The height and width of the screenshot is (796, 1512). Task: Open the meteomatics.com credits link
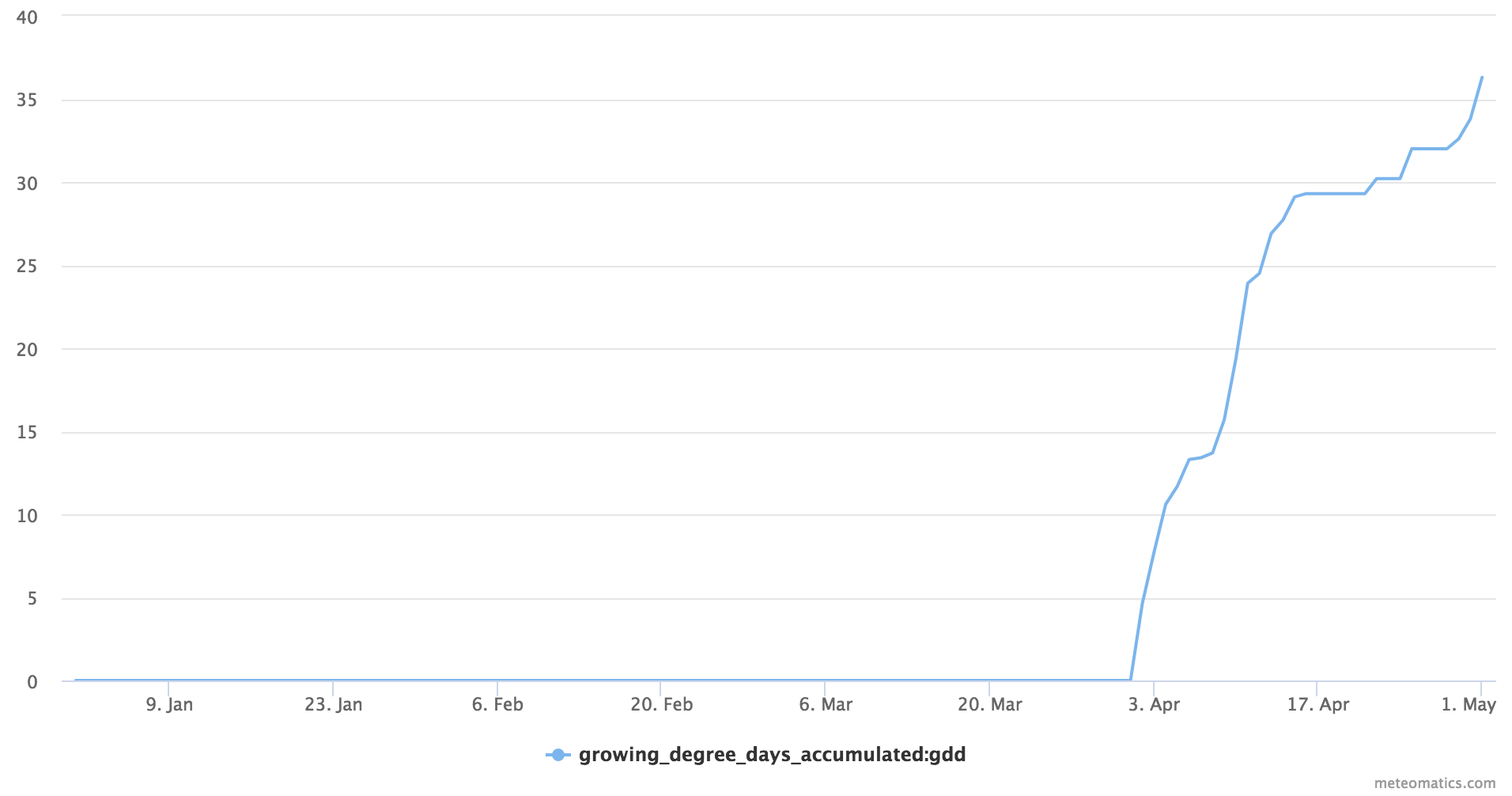(1435, 783)
